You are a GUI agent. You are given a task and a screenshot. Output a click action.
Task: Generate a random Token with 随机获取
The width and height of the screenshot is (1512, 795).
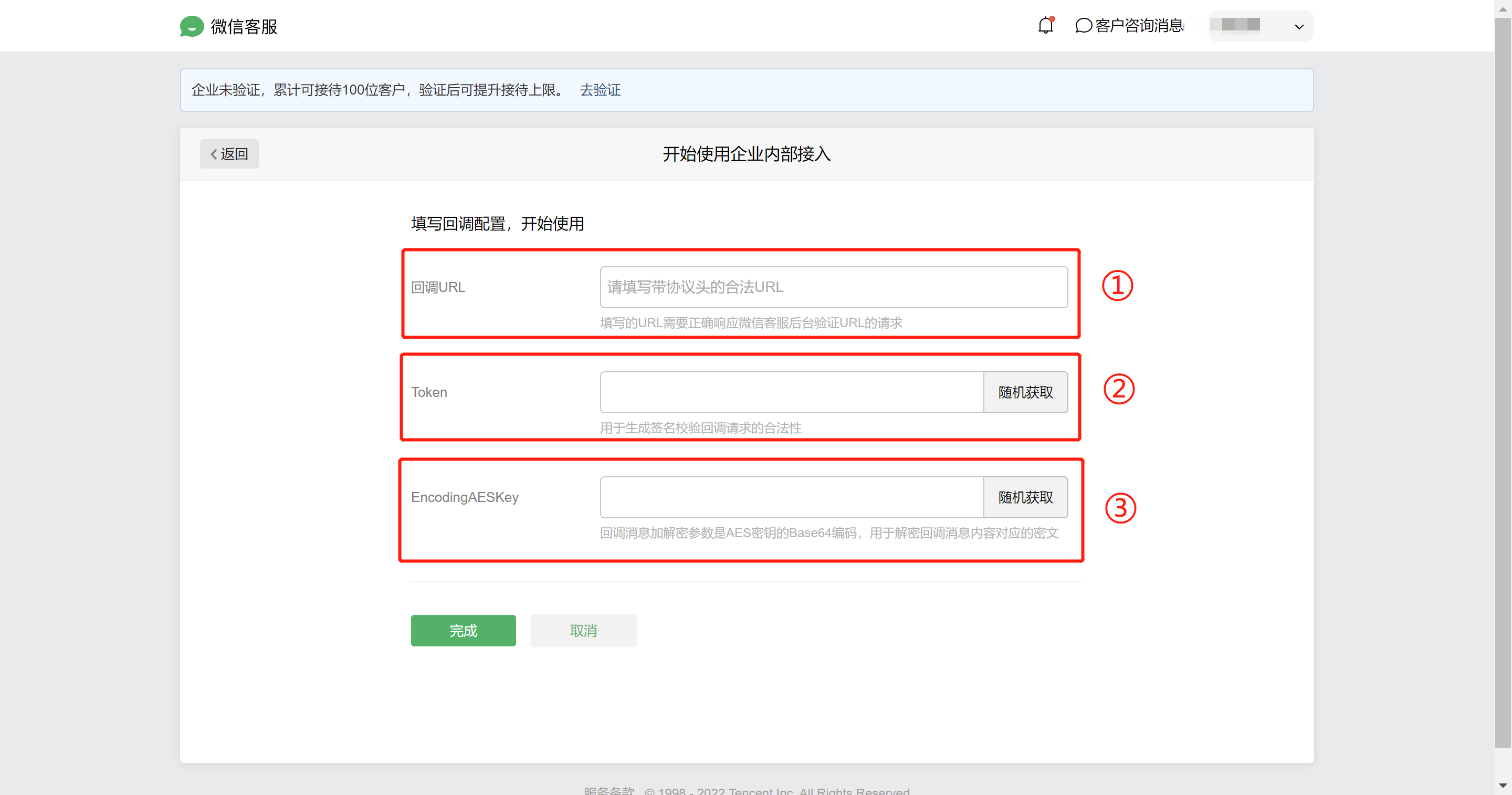(1025, 392)
